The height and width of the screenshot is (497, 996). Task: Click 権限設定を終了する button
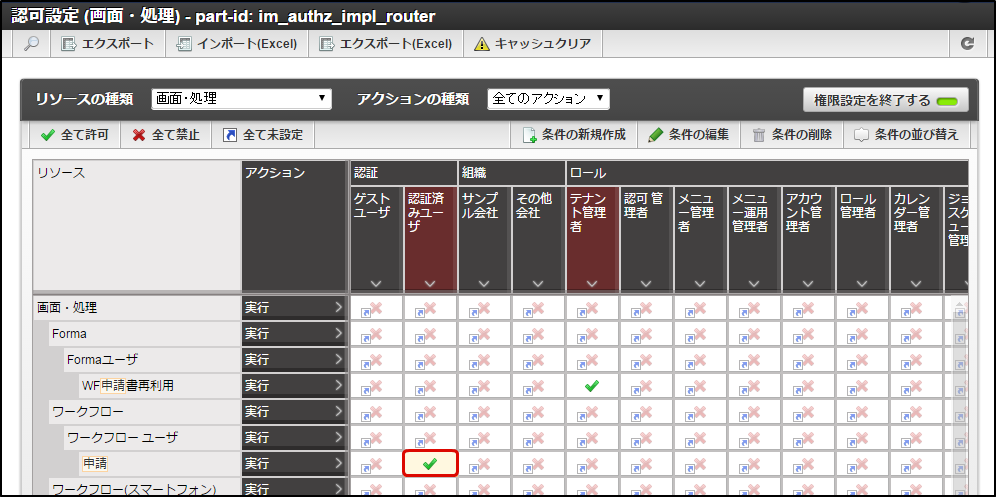tap(885, 100)
